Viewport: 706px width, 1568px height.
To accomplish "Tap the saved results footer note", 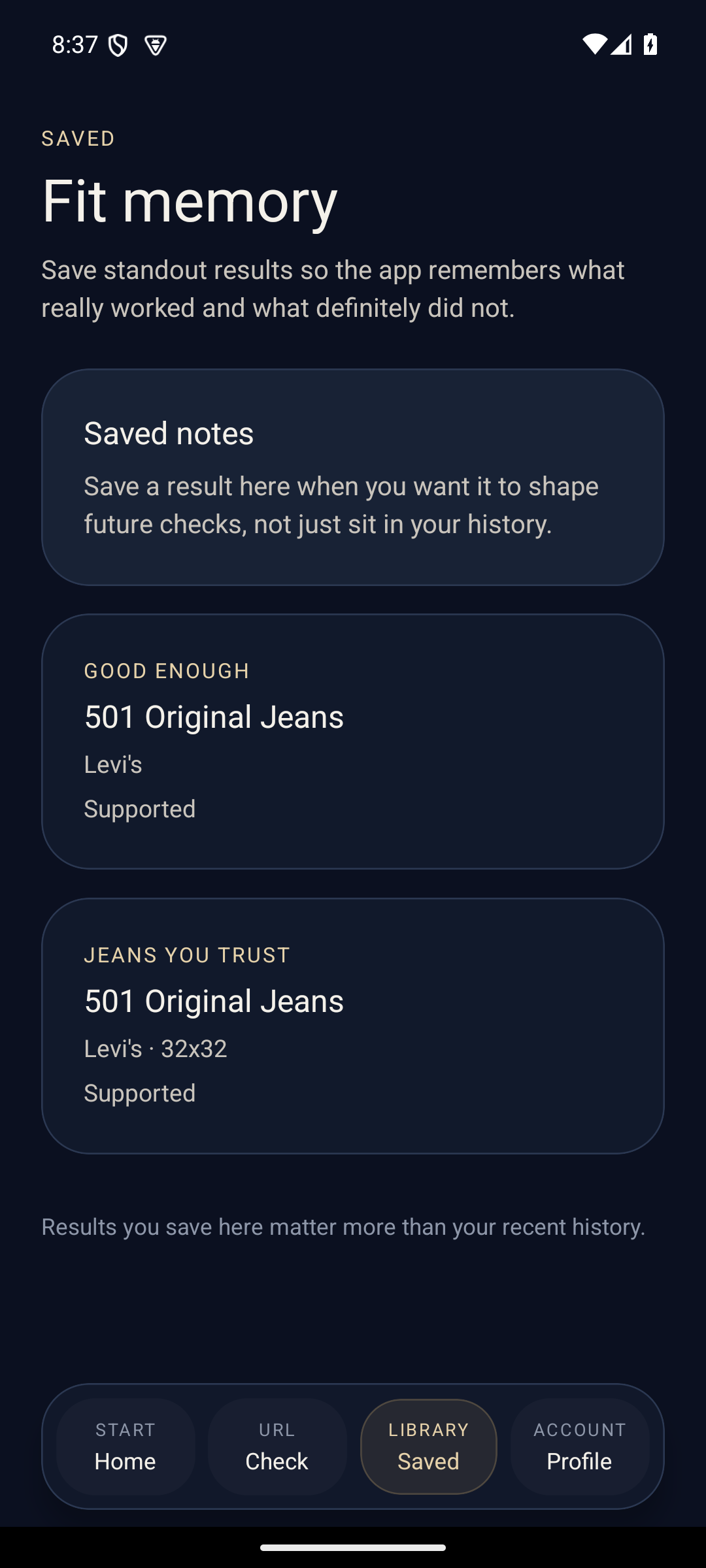I will tap(343, 1227).
